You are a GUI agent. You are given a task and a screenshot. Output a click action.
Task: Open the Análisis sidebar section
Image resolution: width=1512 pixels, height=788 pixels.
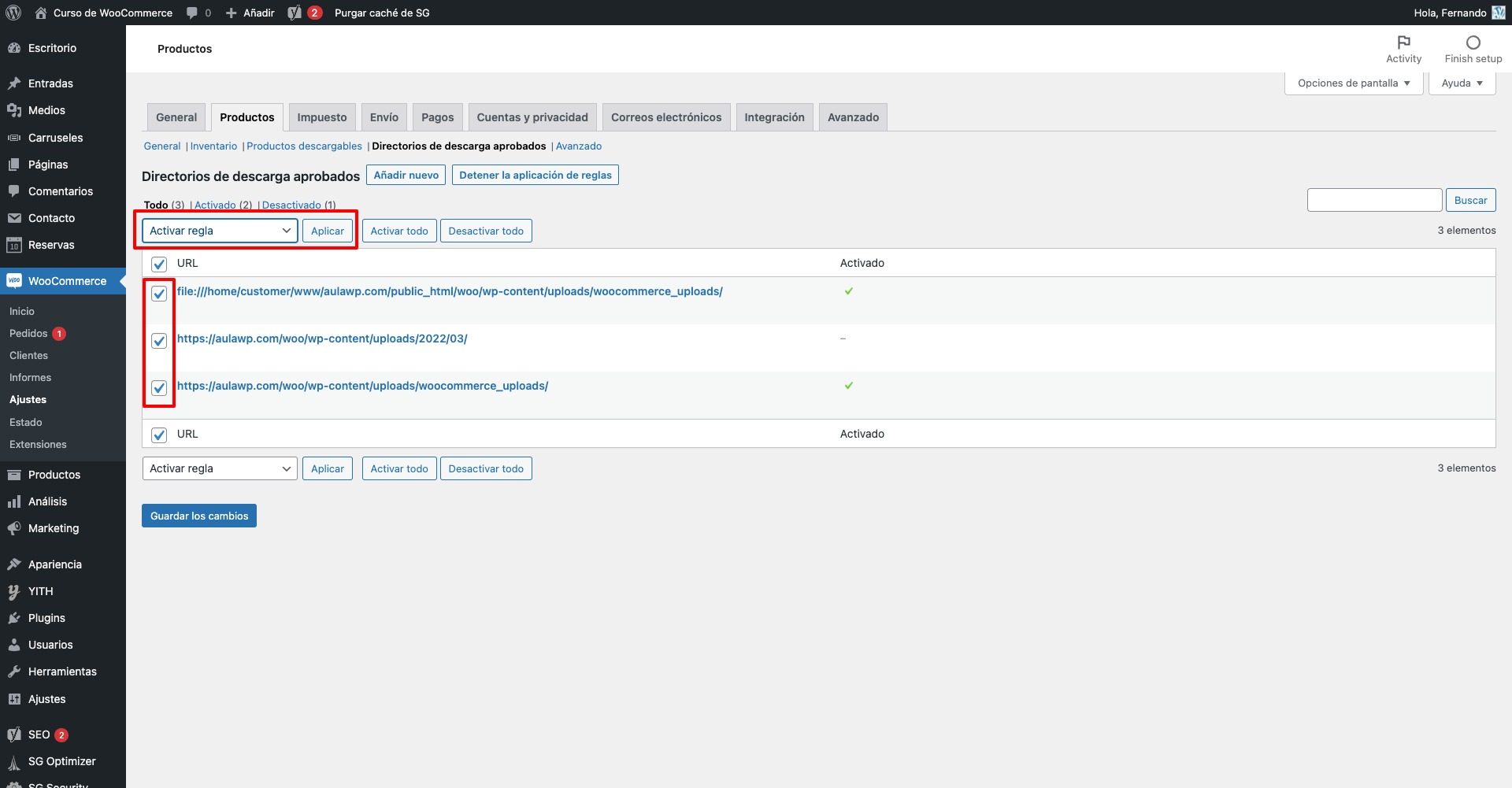(47, 501)
